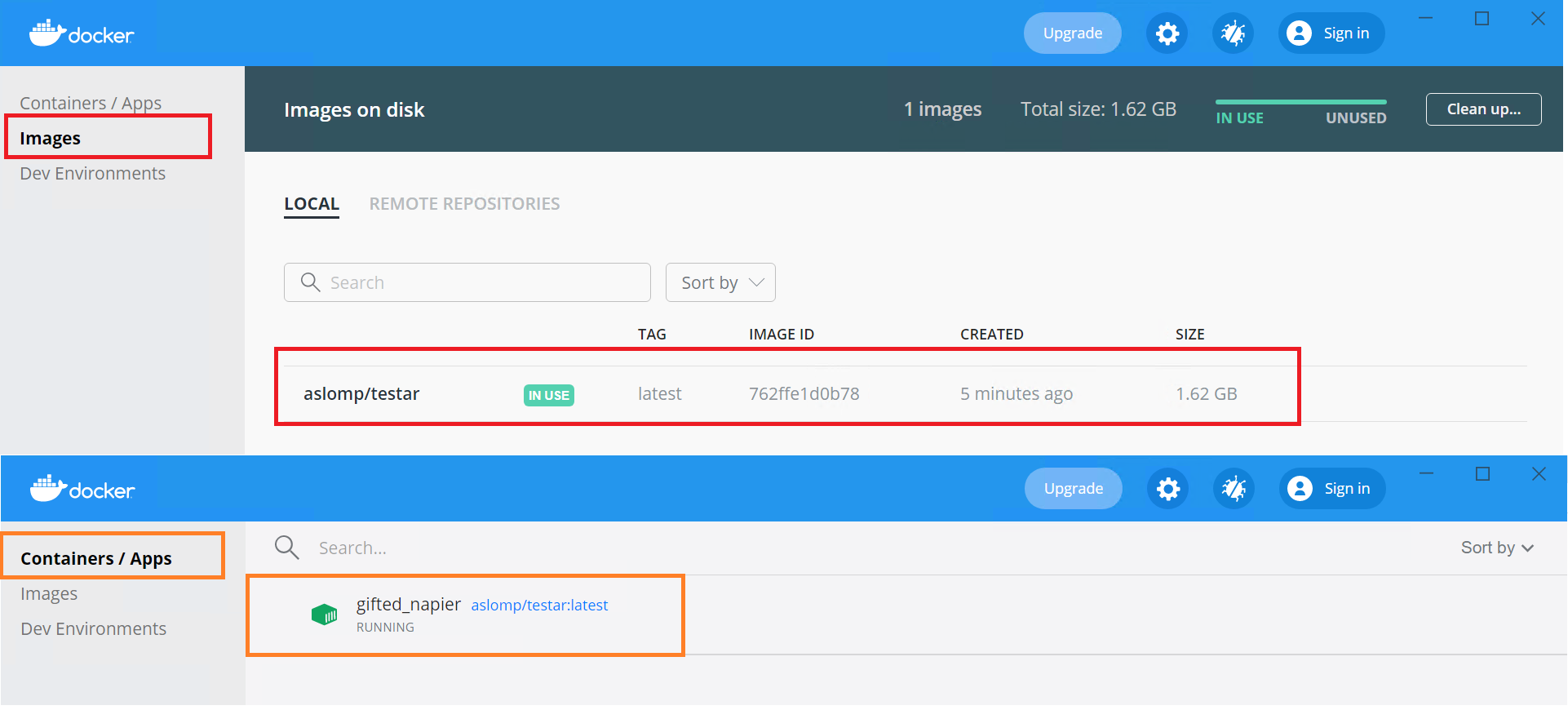Open Sort by dropdown on Containers page
This screenshot has height=710, width=1568.
click(x=1497, y=548)
